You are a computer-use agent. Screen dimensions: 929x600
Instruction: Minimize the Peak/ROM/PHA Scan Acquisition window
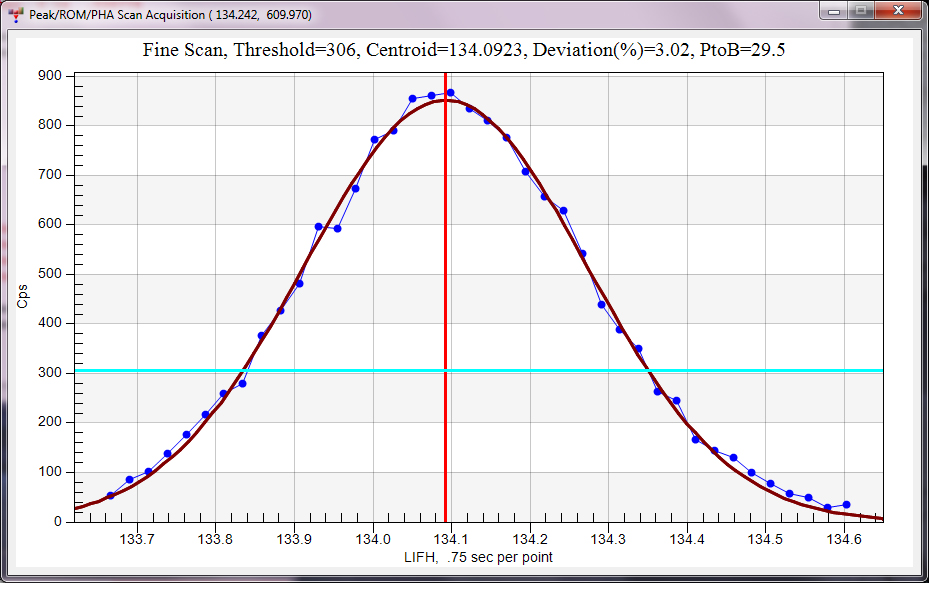834,10
